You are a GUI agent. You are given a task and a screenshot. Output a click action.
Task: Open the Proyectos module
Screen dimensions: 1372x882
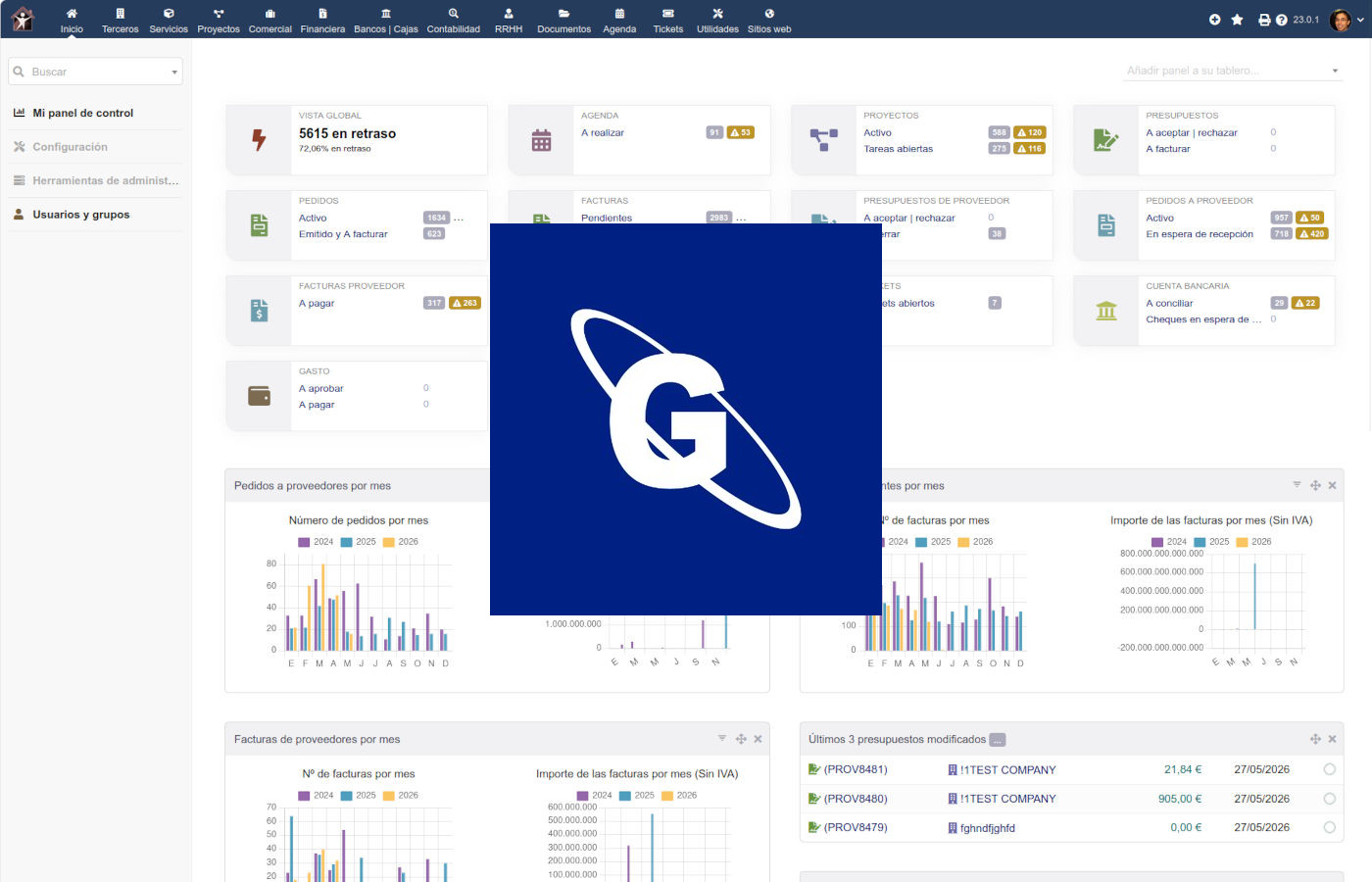coord(219,20)
